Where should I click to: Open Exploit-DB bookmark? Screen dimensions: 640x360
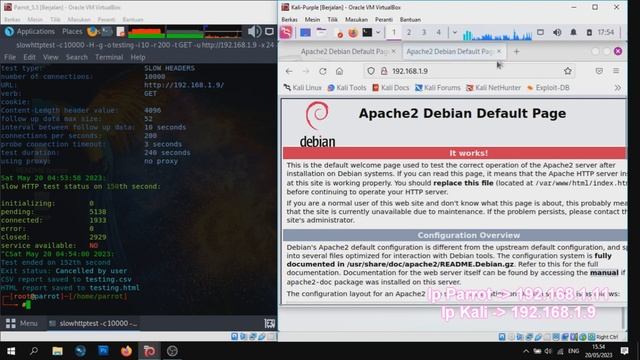[548, 88]
